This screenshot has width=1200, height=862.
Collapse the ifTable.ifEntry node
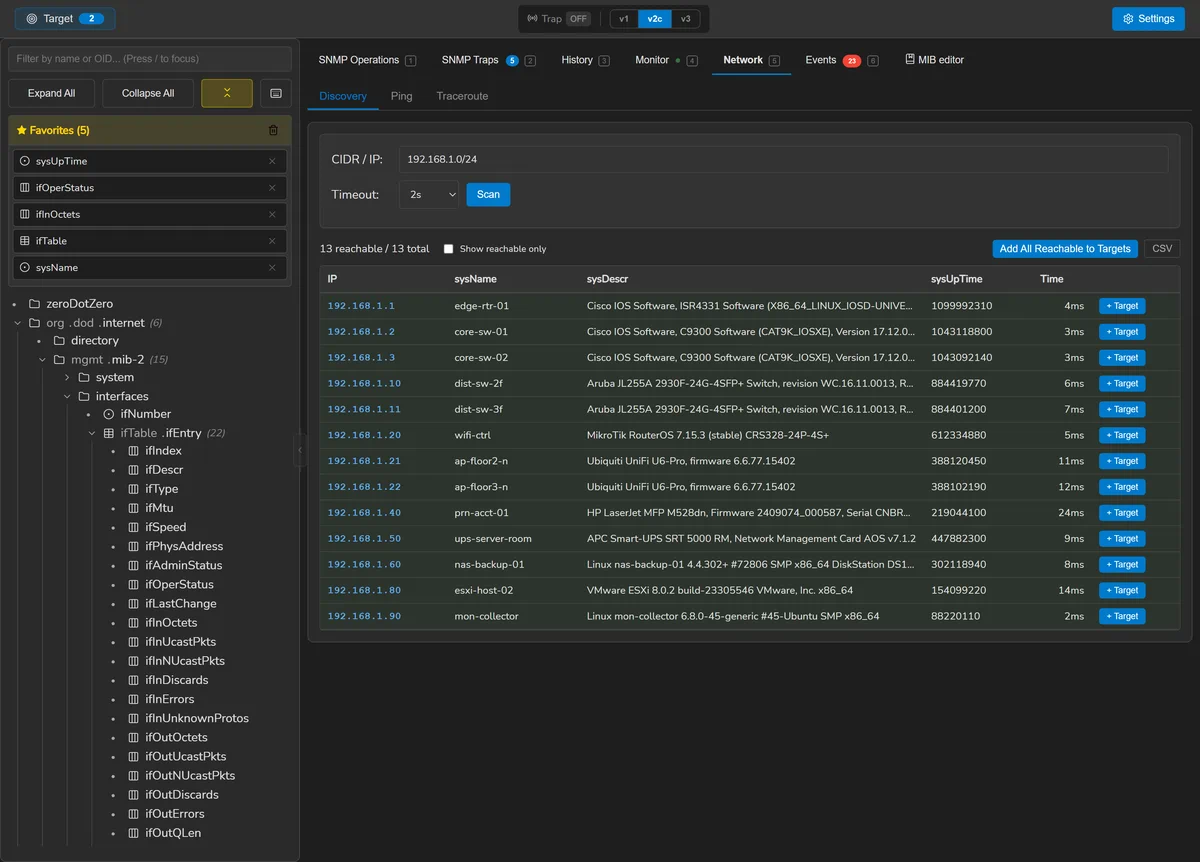coord(92,433)
